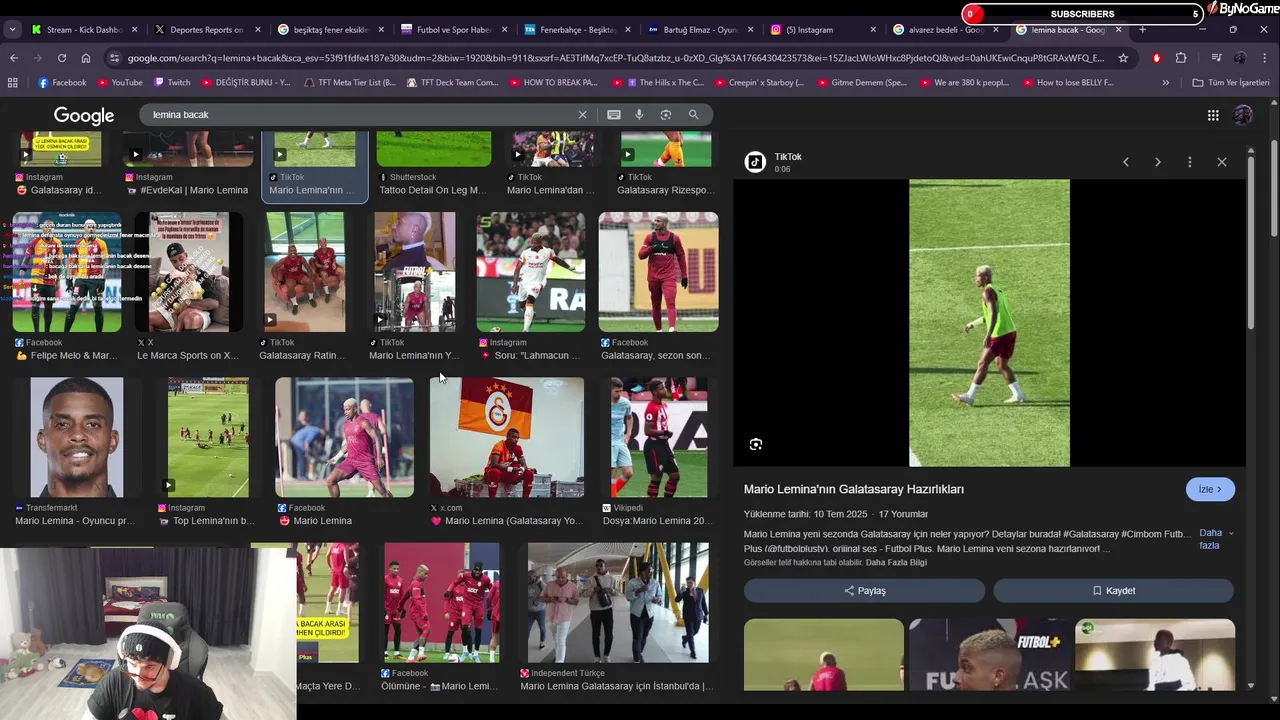Open the Chrome media control icon

[1216, 58]
